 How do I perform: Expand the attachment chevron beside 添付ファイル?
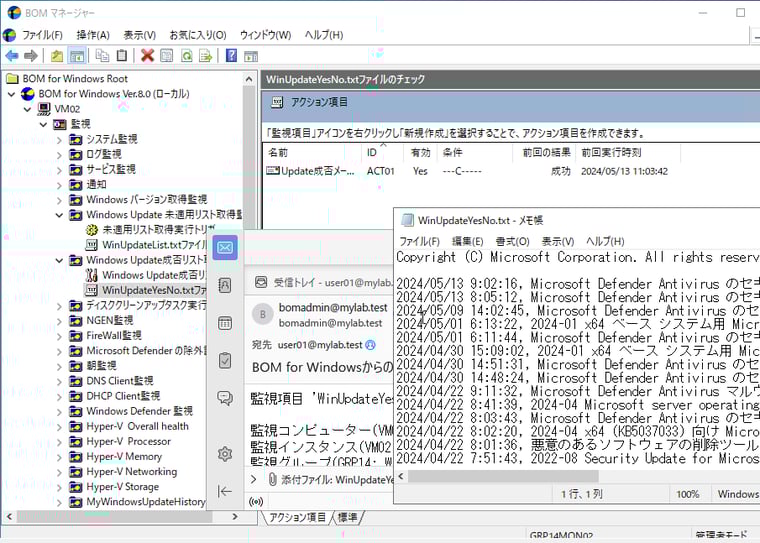pos(253,479)
